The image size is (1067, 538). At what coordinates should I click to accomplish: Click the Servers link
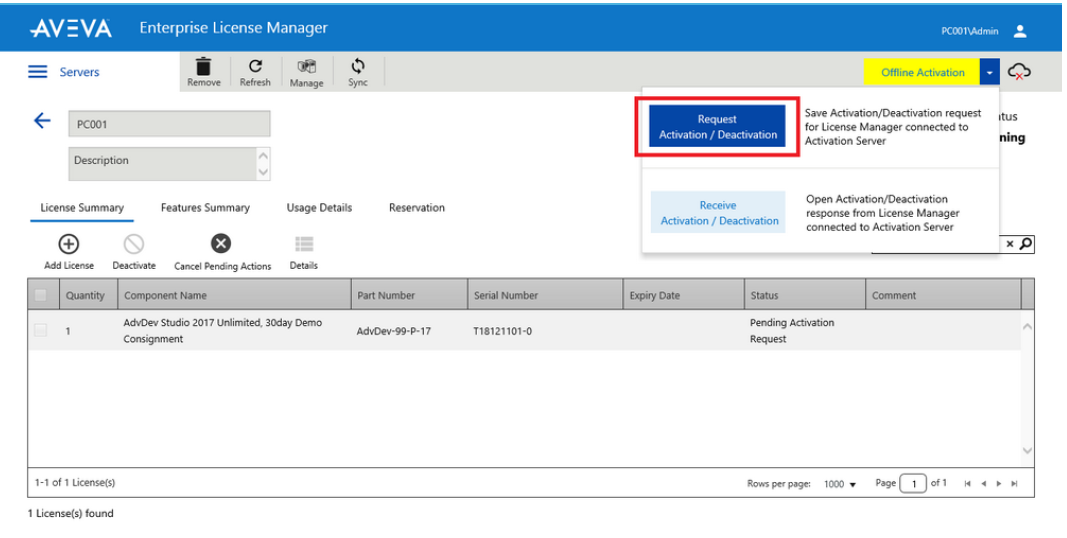[x=79, y=71]
